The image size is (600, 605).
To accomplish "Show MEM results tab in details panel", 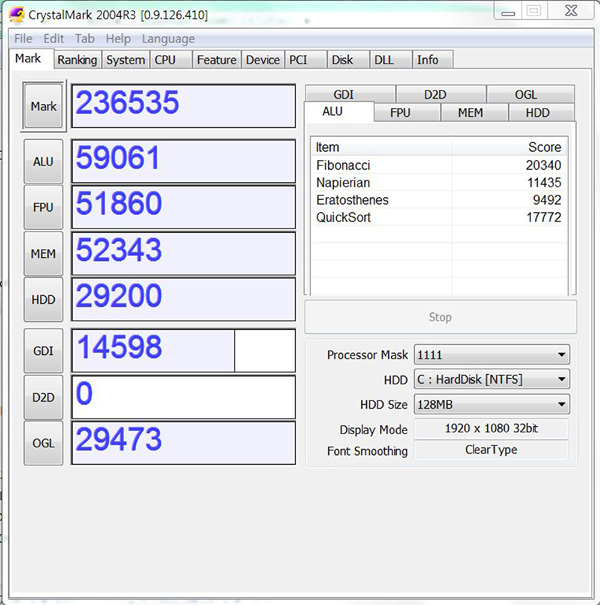I will [474, 113].
